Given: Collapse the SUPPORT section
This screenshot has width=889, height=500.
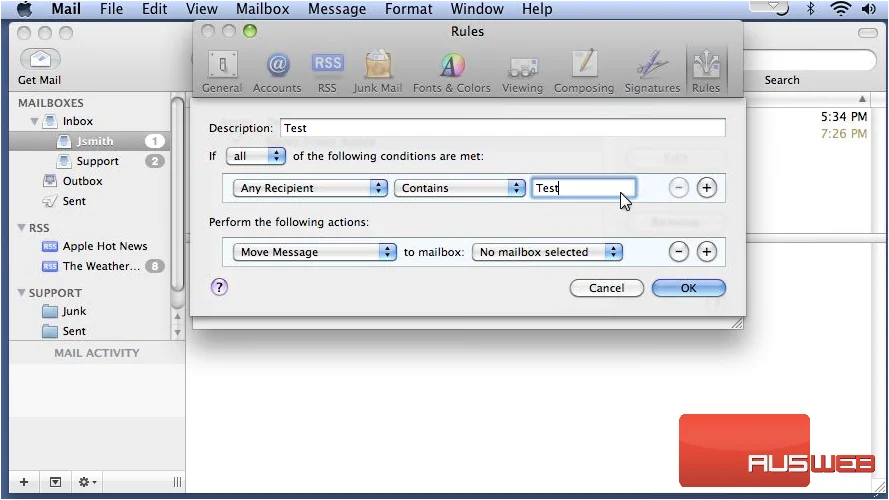Looking at the screenshot, I should coord(21,293).
